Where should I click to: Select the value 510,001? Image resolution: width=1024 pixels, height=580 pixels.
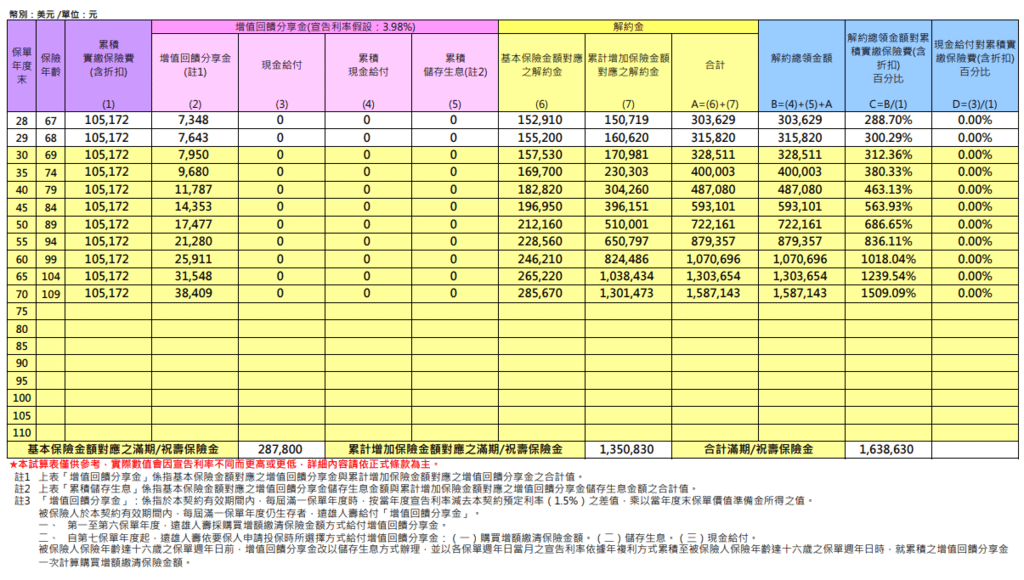coord(626,224)
